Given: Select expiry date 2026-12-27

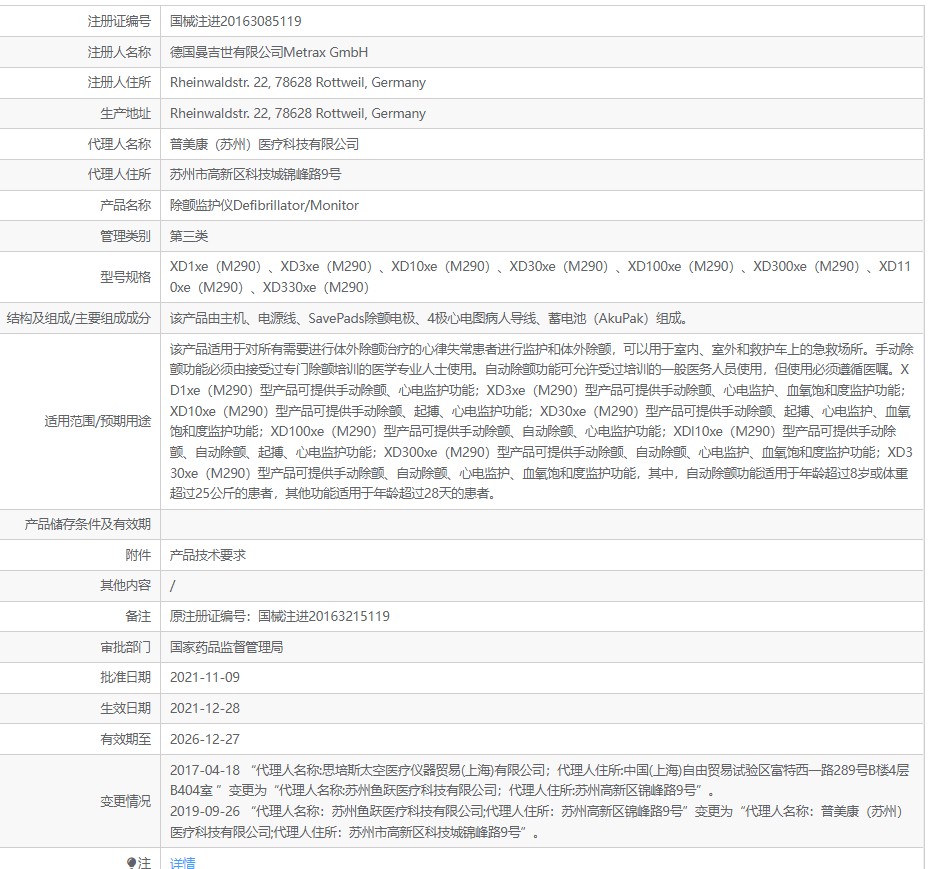Looking at the screenshot, I should tap(205, 739).
